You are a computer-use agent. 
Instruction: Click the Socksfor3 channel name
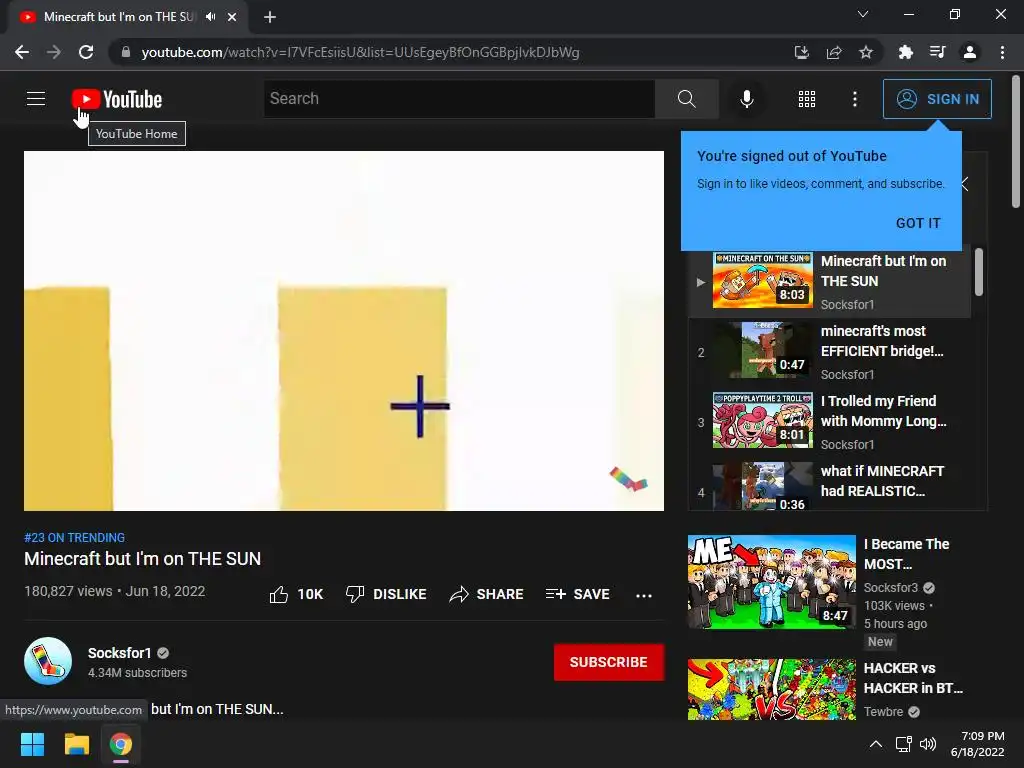891,588
